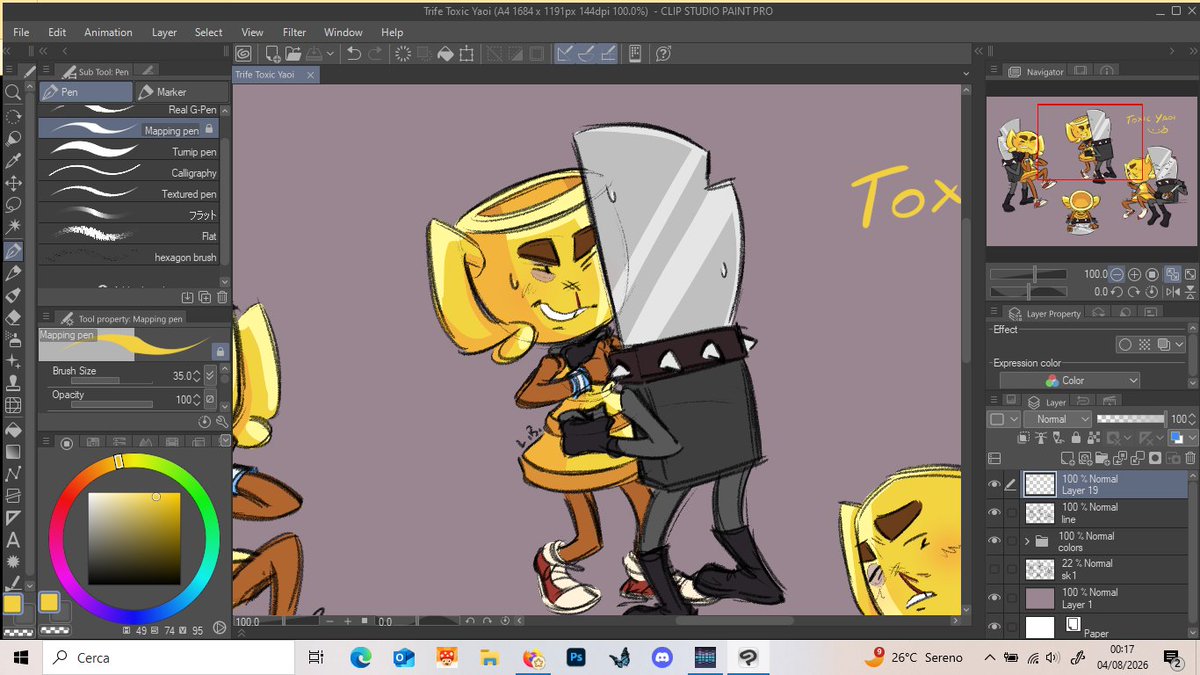This screenshot has height=675, width=1200.
Task: Toggle snap to special ruler
Action: (x=586, y=53)
